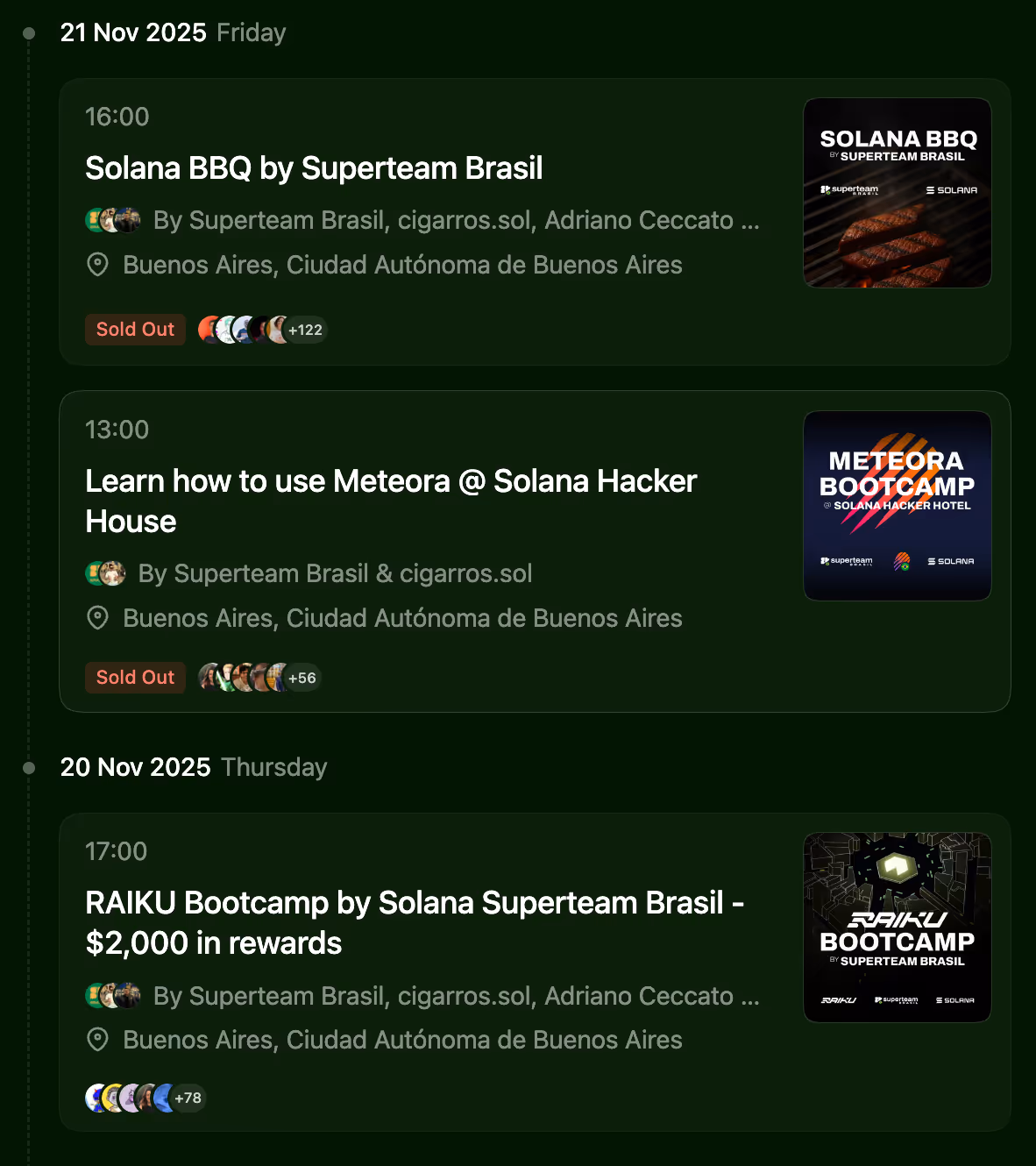Show +78 attendees on RAIKU Bootcamp
Viewport: 1036px width, 1166px height.
click(x=188, y=1098)
